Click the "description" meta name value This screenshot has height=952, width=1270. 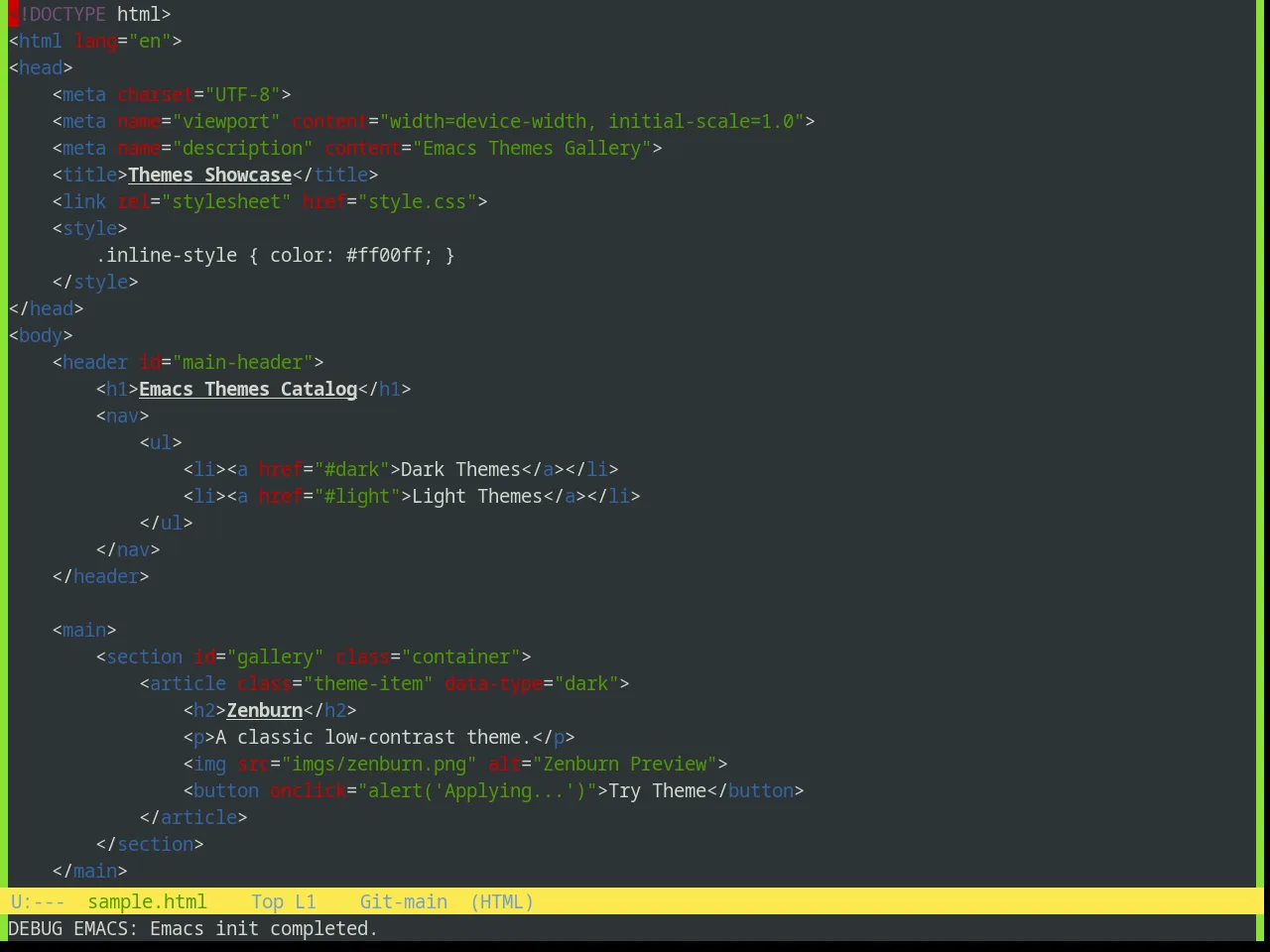242,148
